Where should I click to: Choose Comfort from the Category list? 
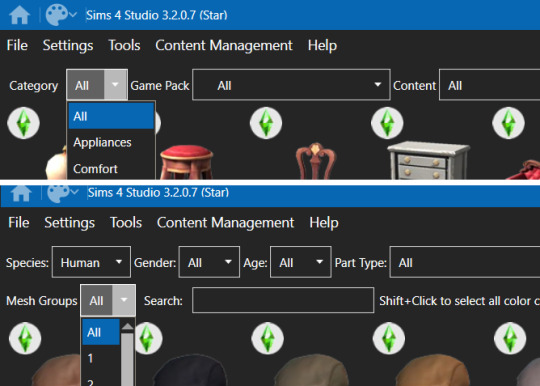tap(111, 169)
